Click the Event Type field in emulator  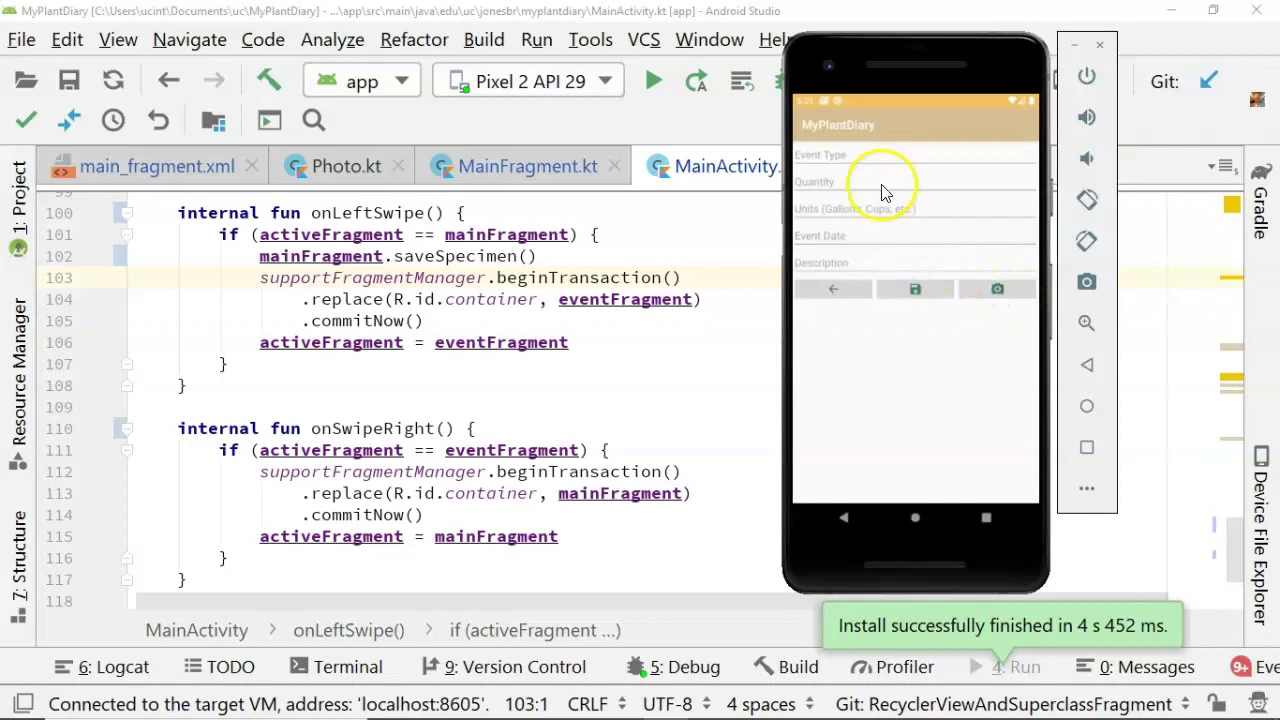click(915, 155)
